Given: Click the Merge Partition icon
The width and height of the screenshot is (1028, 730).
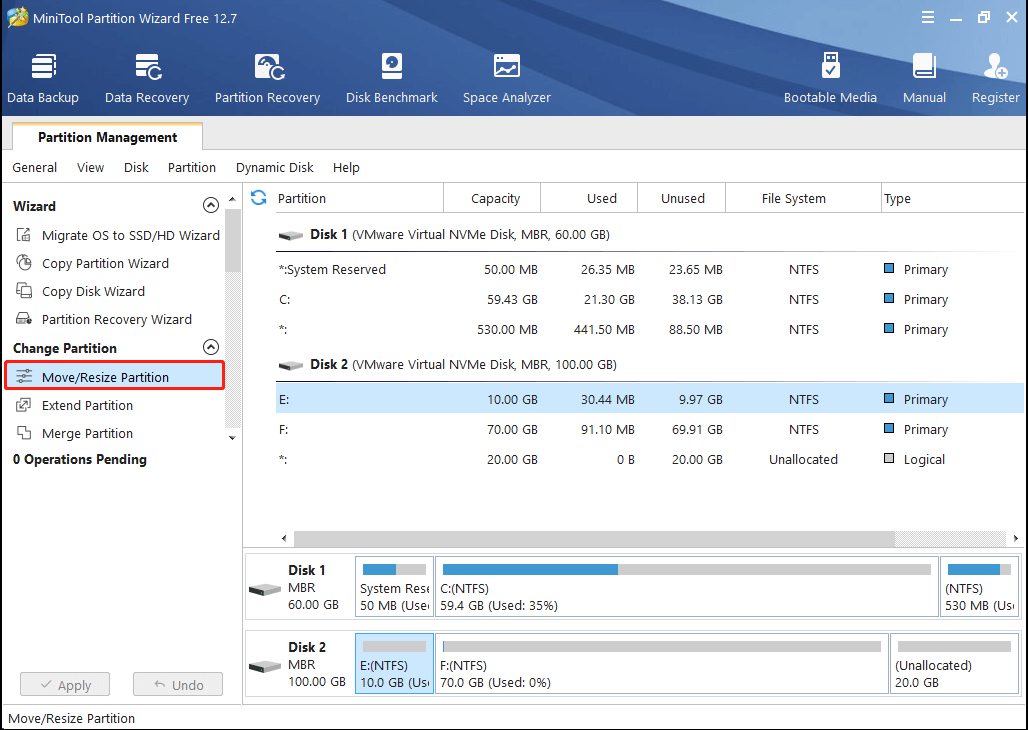Looking at the screenshot, I should [x=24, y=433].
